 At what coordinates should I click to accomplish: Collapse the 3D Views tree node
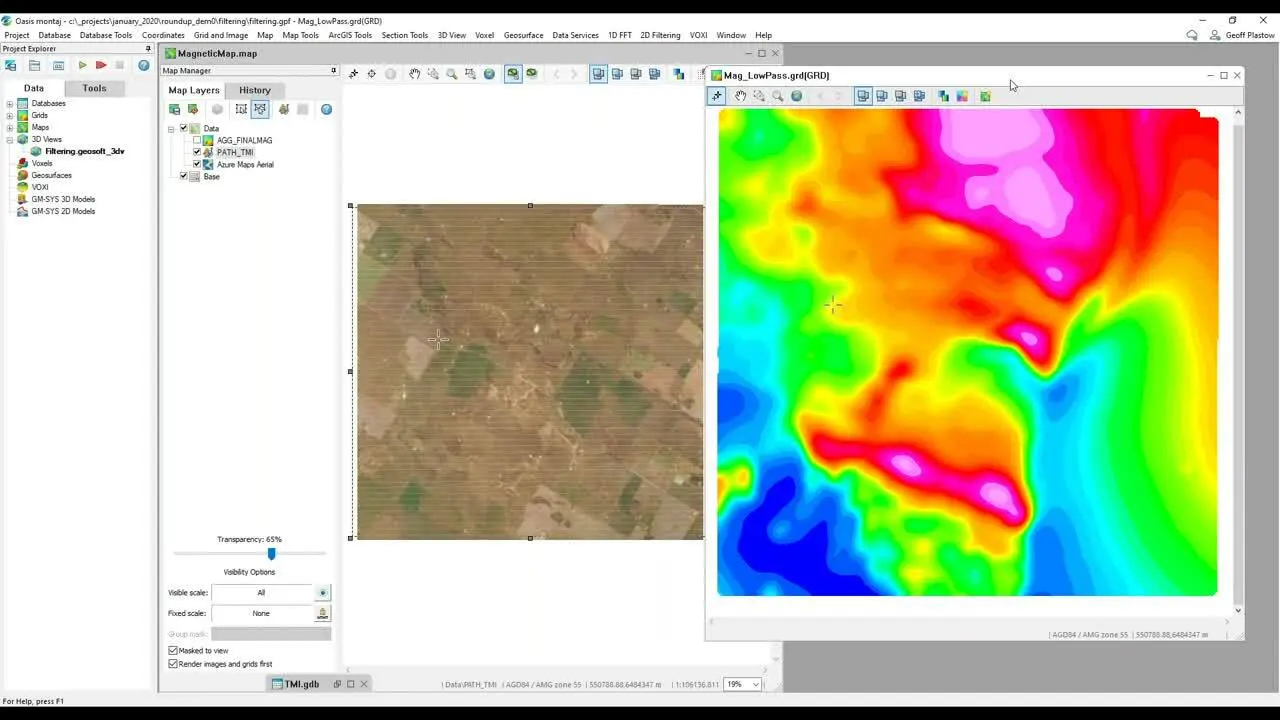tap(10, 139)
